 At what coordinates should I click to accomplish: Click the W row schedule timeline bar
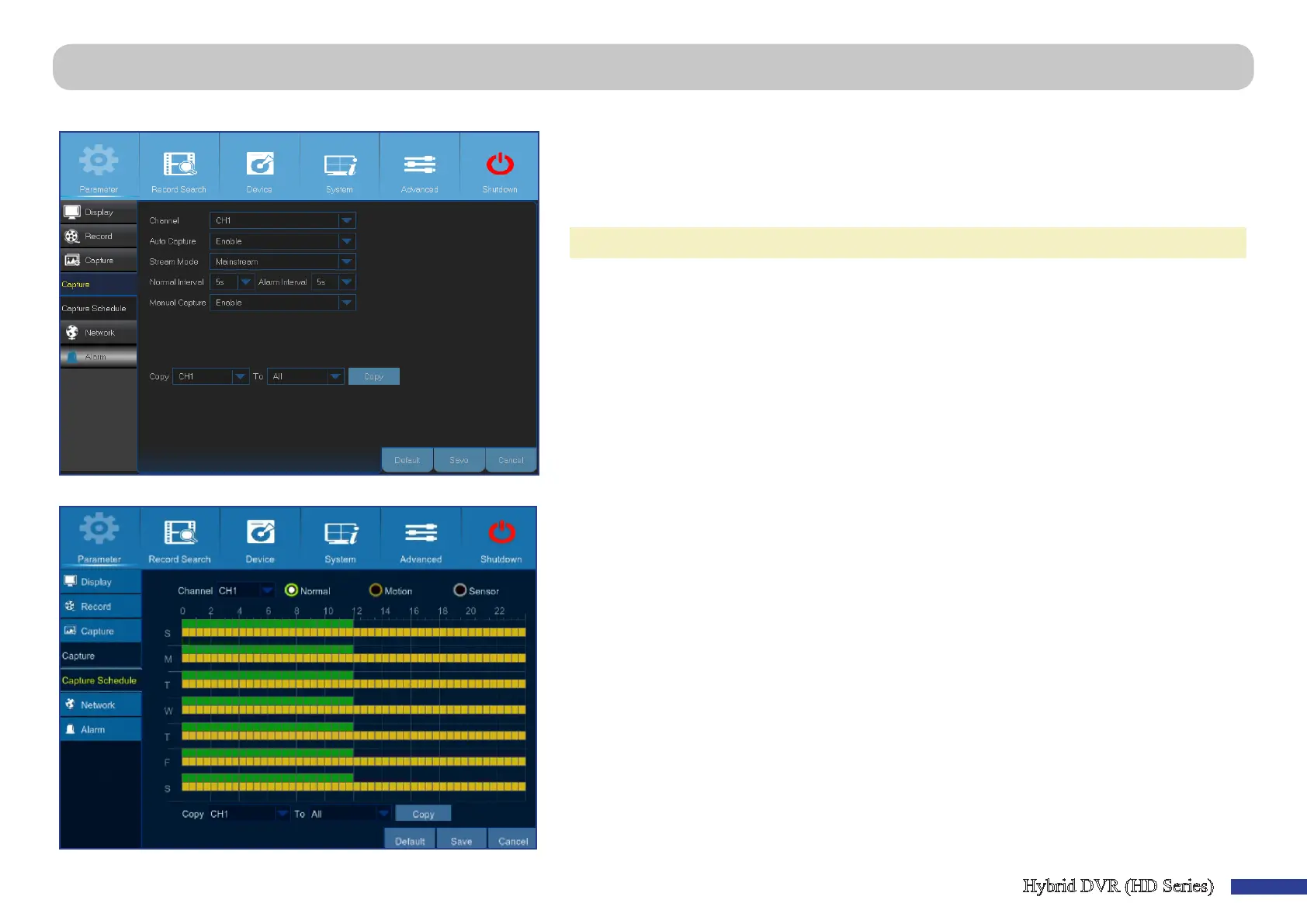354,705
